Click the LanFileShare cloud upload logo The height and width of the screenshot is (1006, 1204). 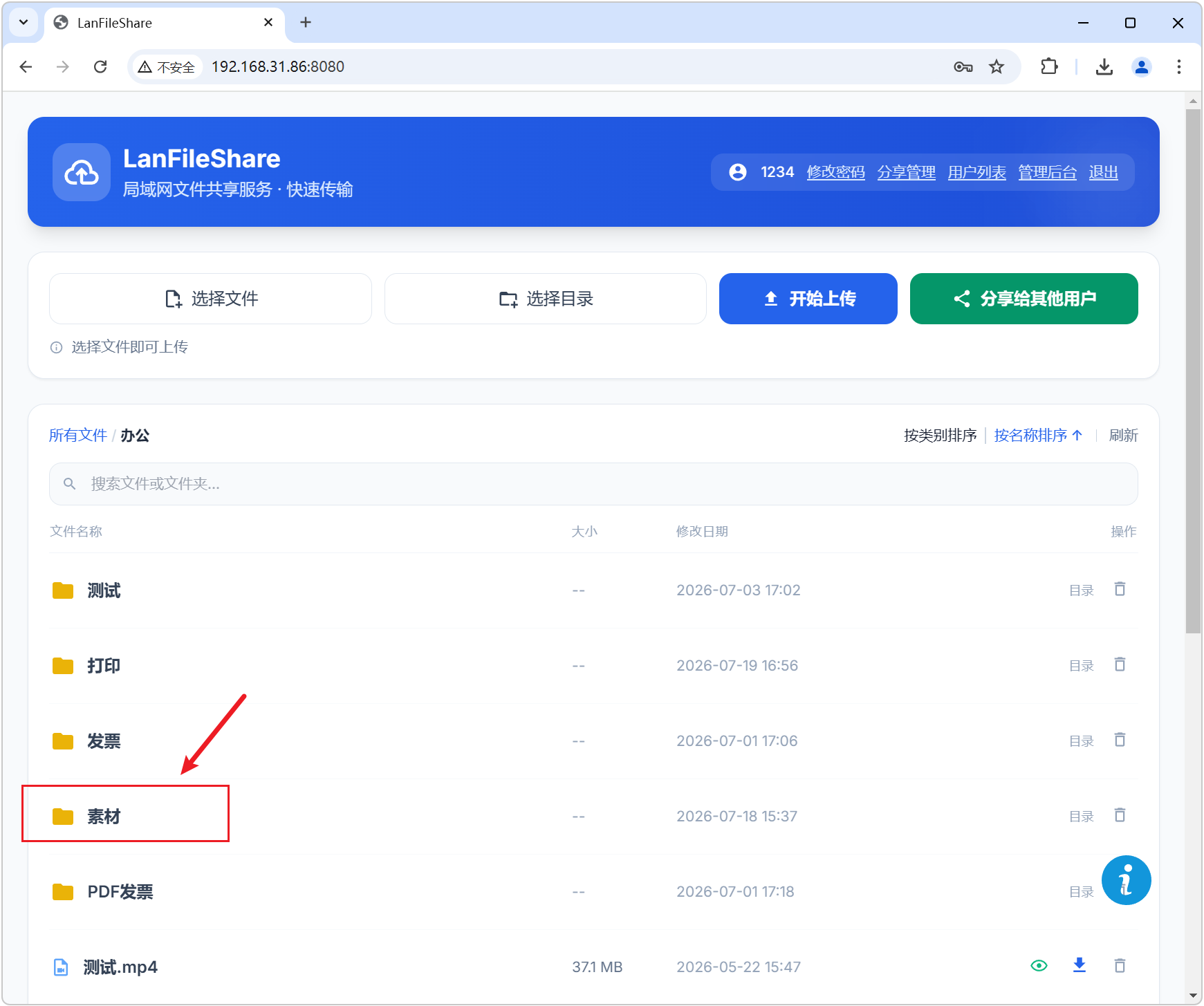pos(82,172)
